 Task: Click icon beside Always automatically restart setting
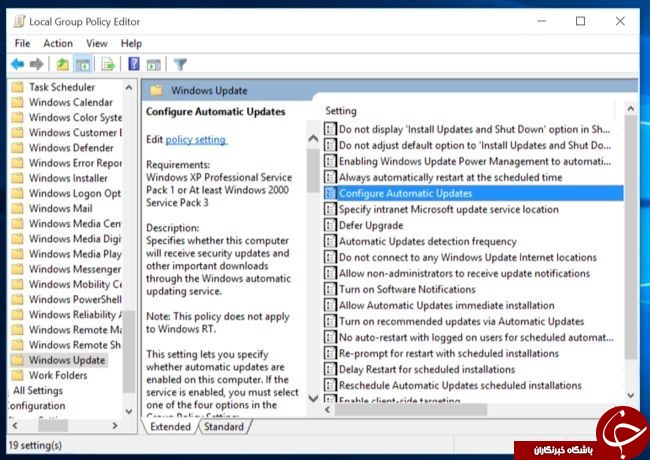pyautogui.click(x=330, y=177)
